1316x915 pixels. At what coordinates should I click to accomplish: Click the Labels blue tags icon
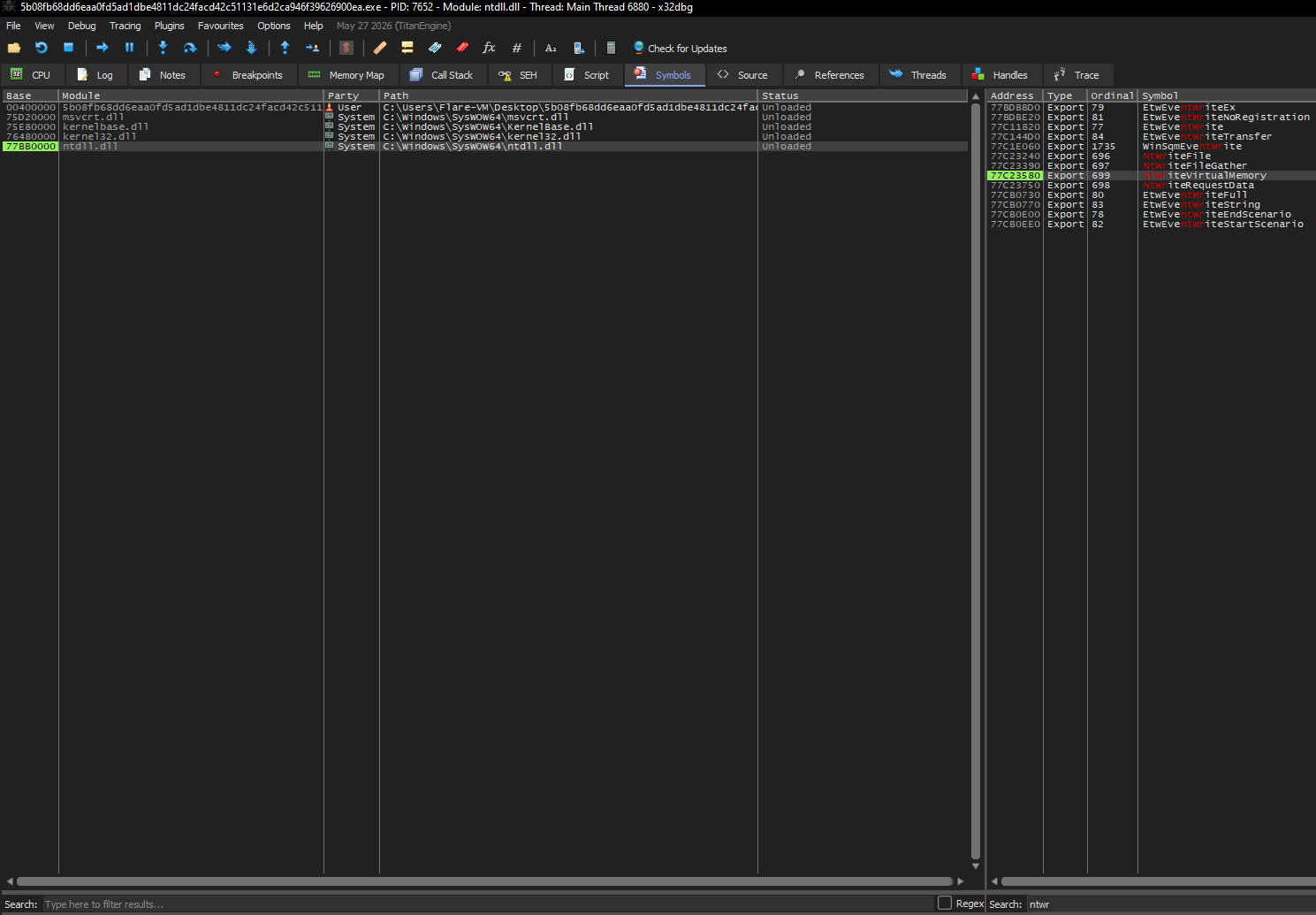coord(435,48)
